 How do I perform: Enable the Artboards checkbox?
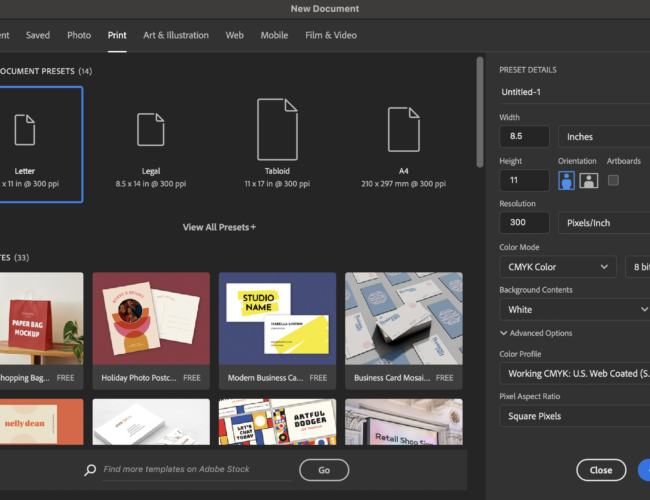point(613,180)
